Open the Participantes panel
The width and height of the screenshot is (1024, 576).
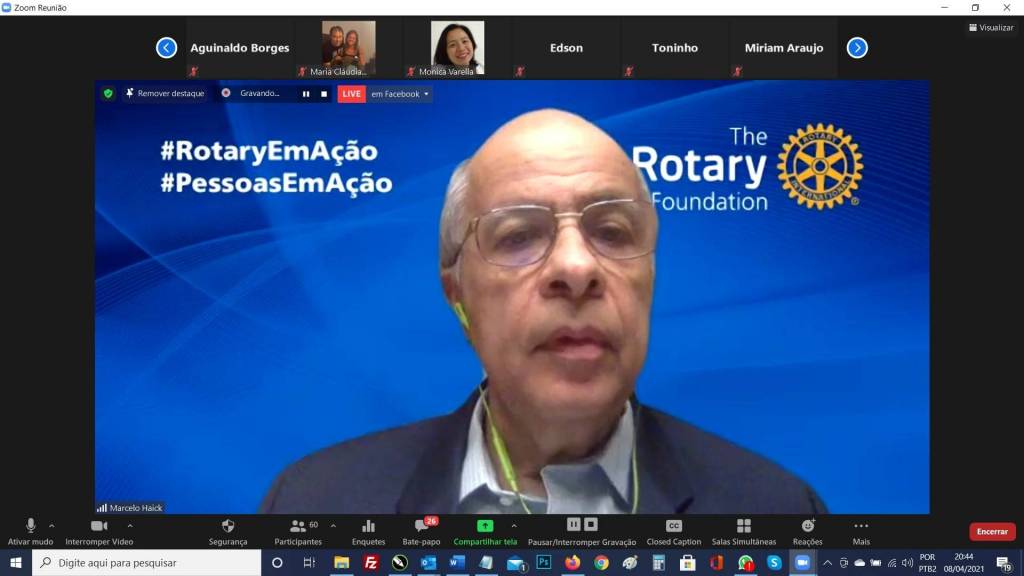coord(298,526)
